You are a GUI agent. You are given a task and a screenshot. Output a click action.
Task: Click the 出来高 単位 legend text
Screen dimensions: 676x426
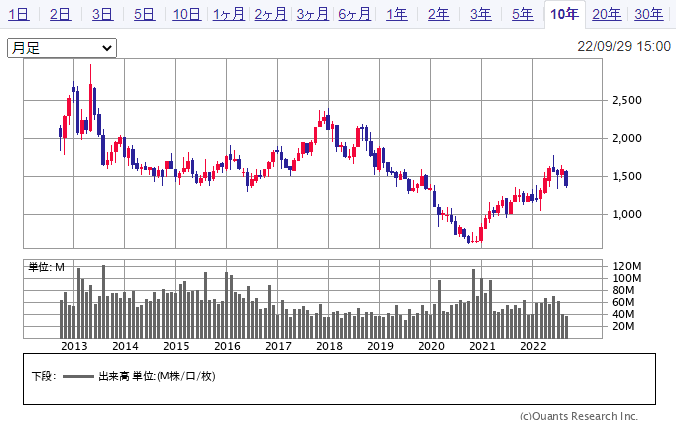(x=157, y=376)
